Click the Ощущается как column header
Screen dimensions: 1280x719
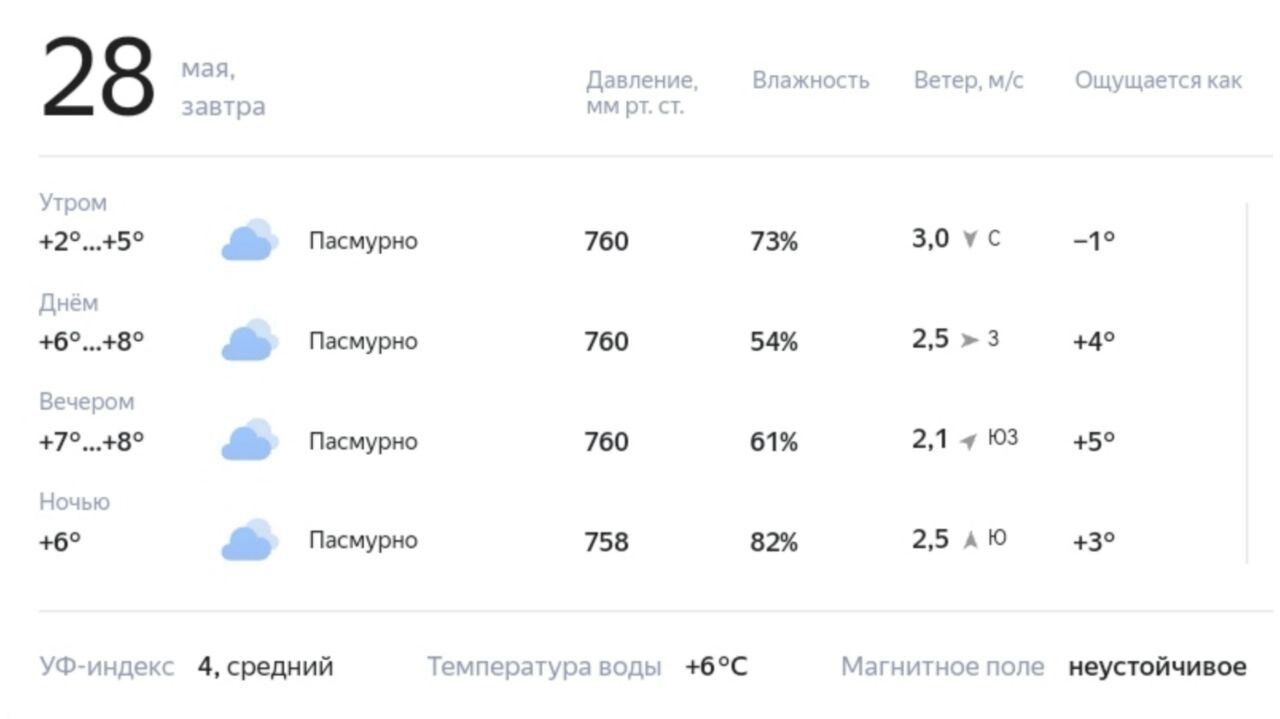[x=1158, y=80]
